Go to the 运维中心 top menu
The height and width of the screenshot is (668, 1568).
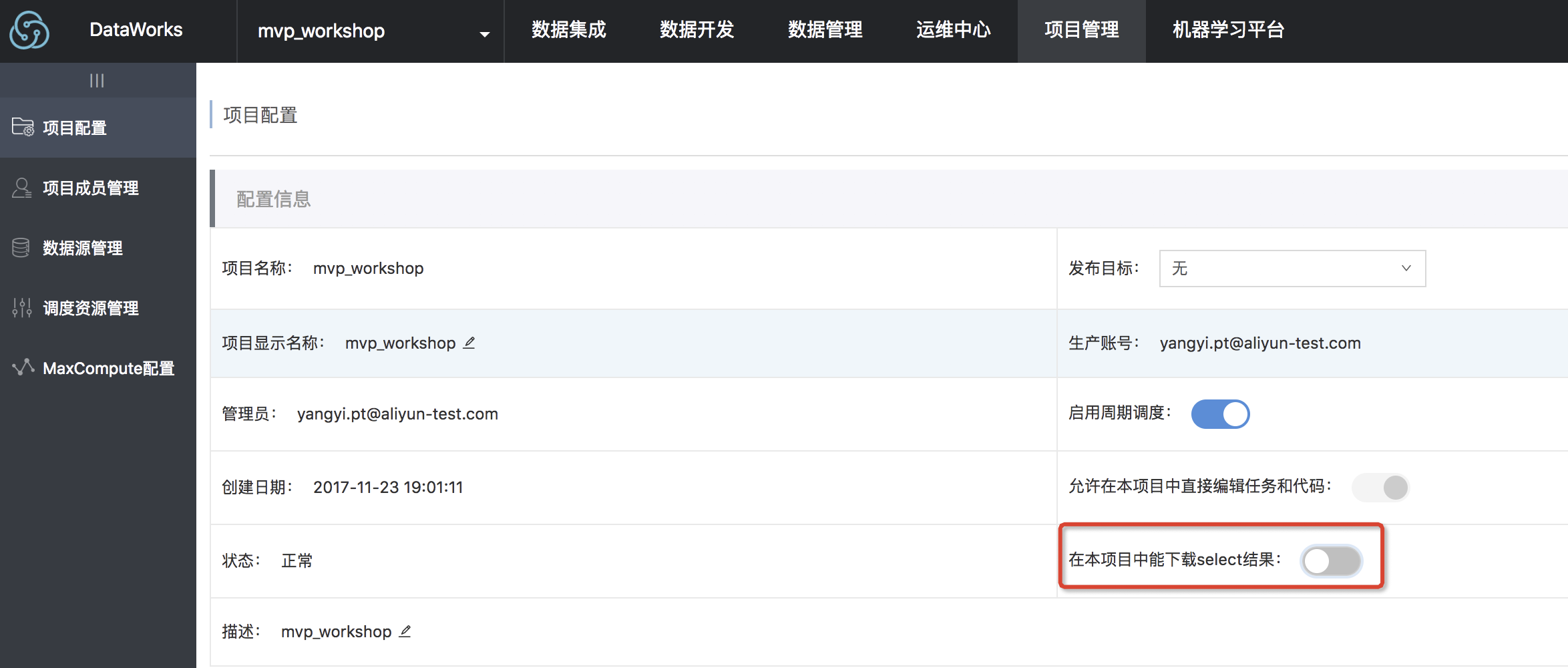pos(953,30)
